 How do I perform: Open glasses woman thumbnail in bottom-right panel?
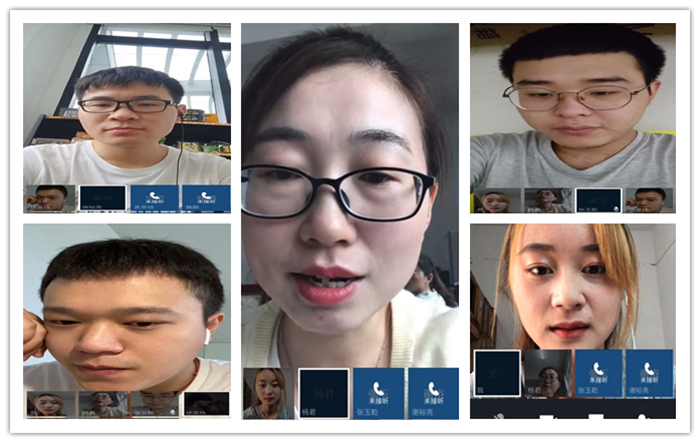[x=547, y=373]
